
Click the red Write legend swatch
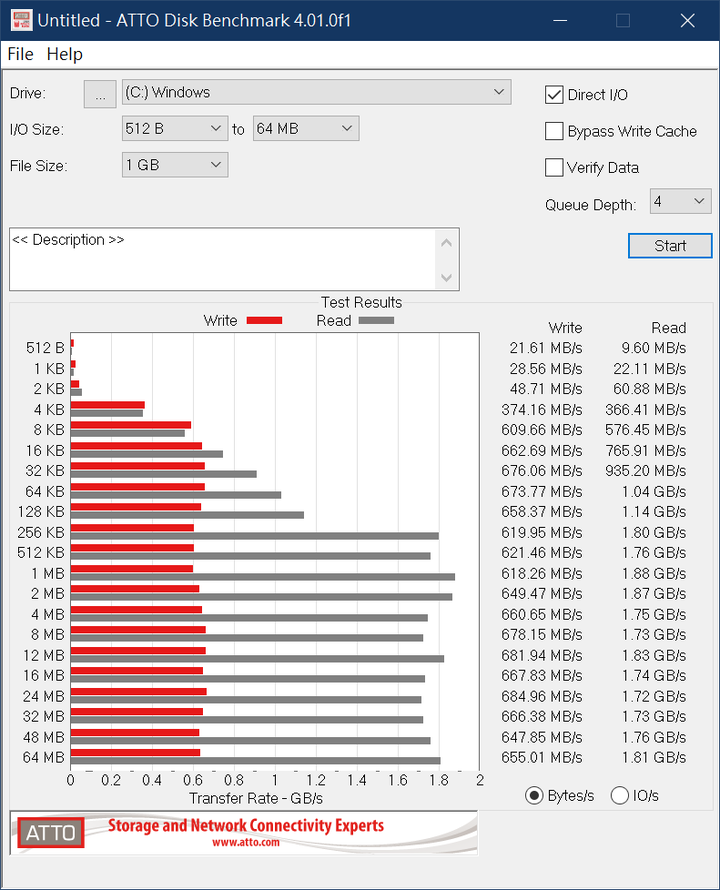click(265, 321)
